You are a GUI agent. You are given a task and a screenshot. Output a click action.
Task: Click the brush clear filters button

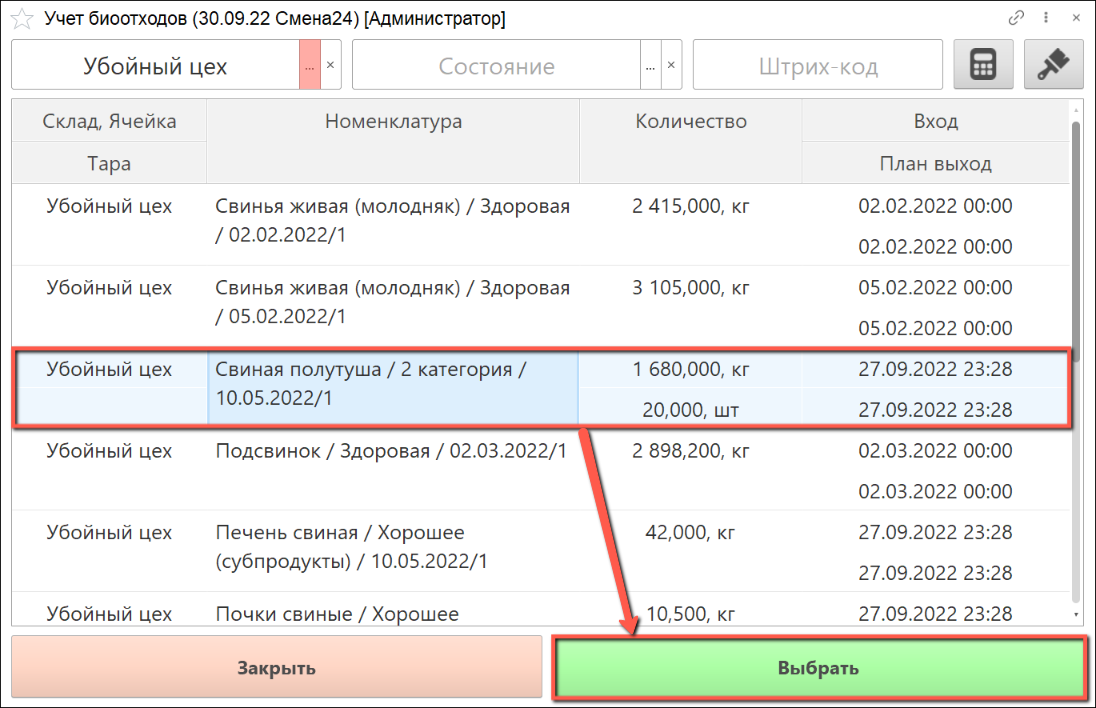click(x=1053, y=66)
